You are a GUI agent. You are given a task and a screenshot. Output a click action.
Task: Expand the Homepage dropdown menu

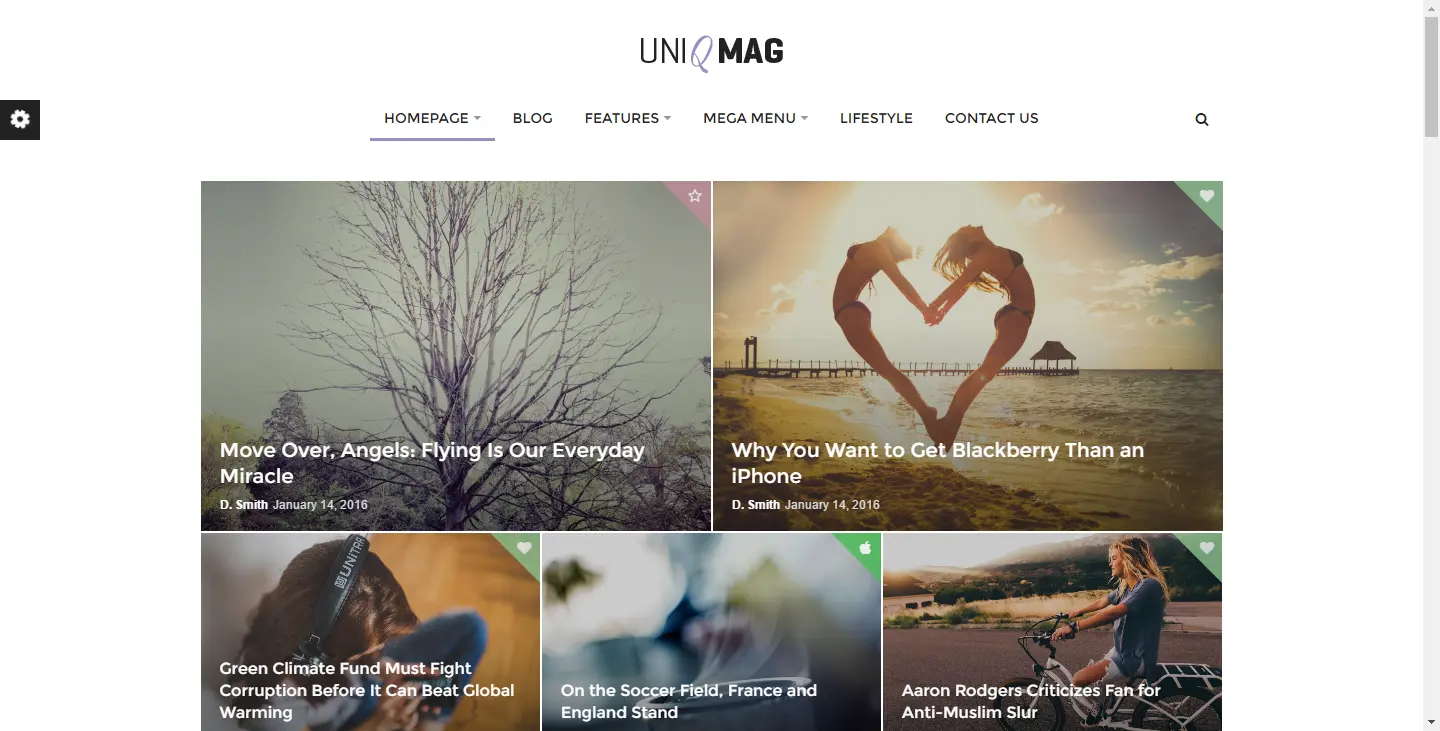(432, 118)
